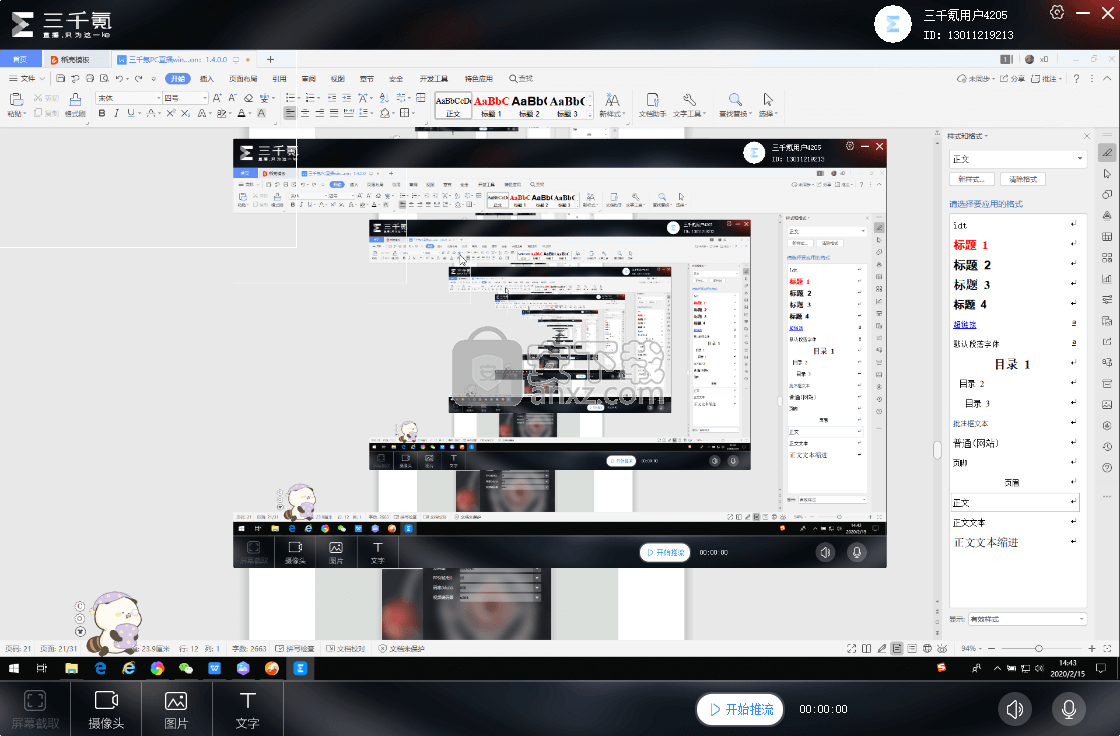Viewport: 1120px width, 736px height.
Task: Toggle underline formatting
Action: (130, 113)
